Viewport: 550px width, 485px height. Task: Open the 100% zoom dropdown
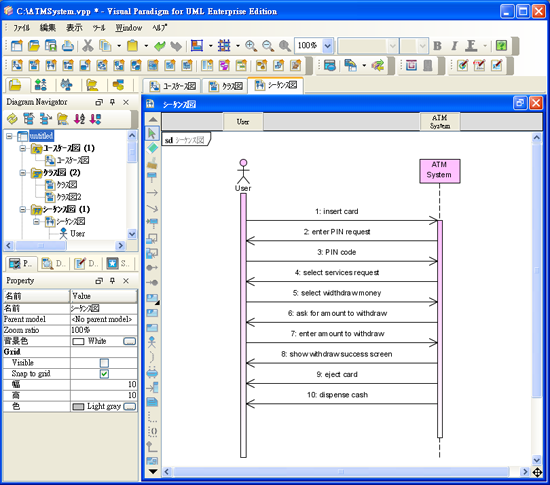click(x=328, y=46)
